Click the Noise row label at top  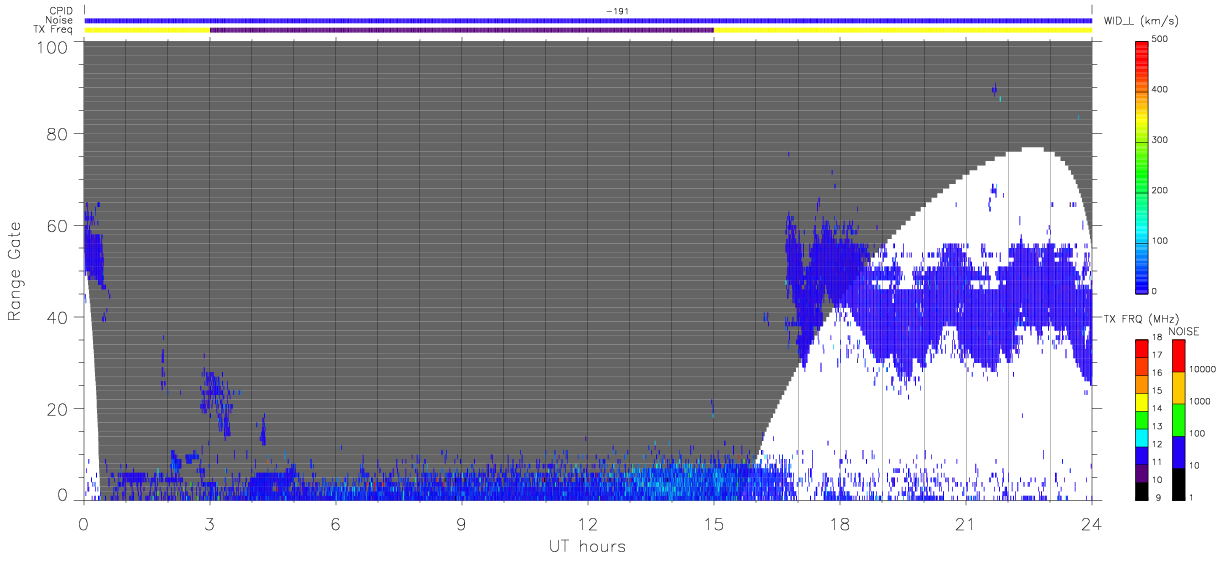59,21
